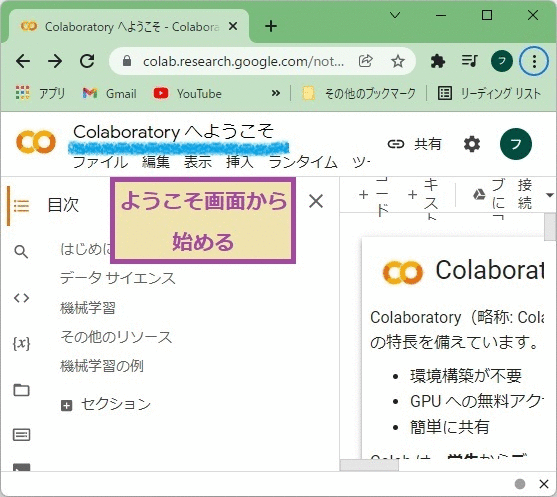Close the bottom status bar
The image size is (557, 497).
point(544,484)
